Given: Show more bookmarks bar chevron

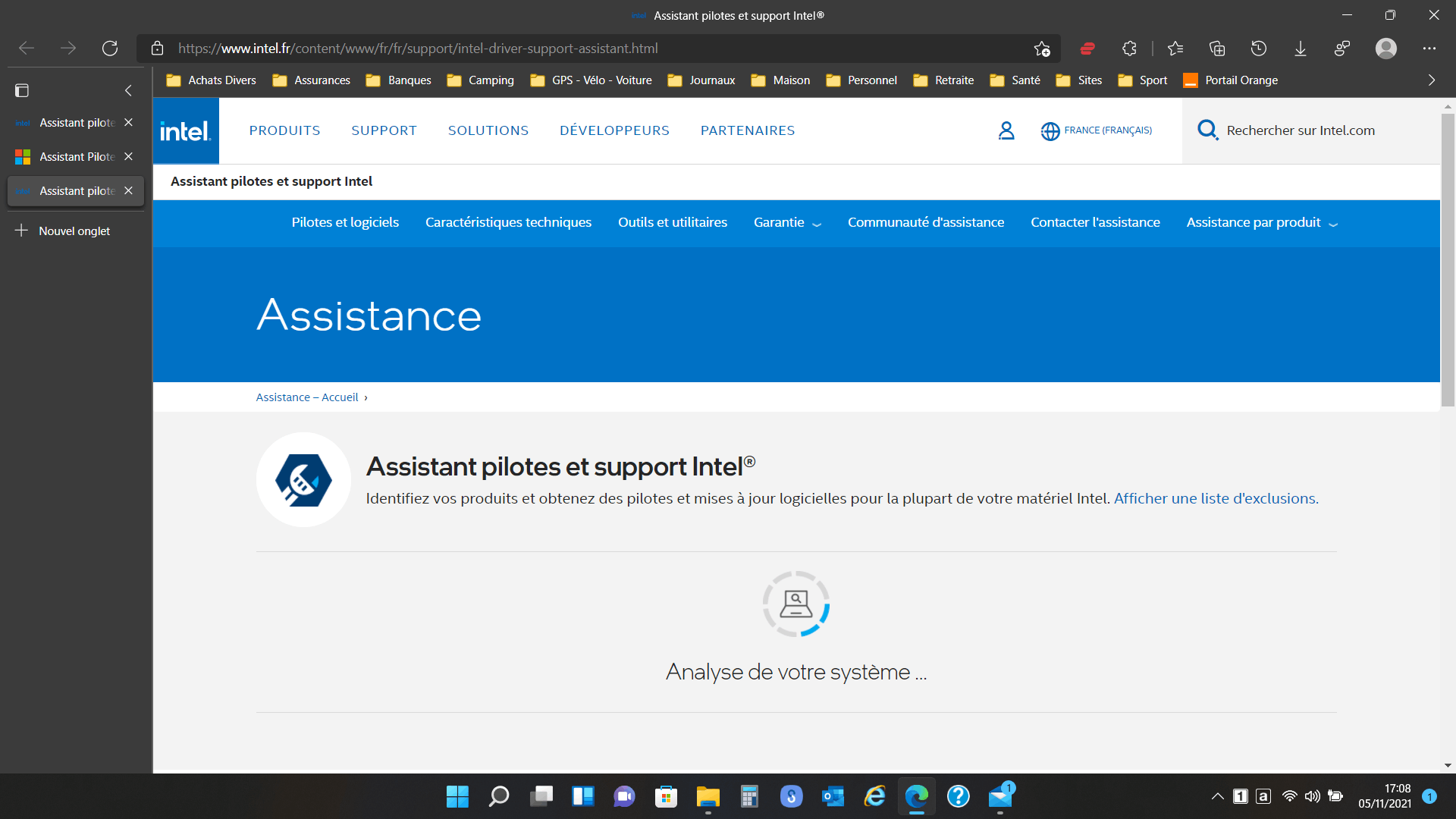Looking at the screenshot, I should click(x=1432, y=80).
